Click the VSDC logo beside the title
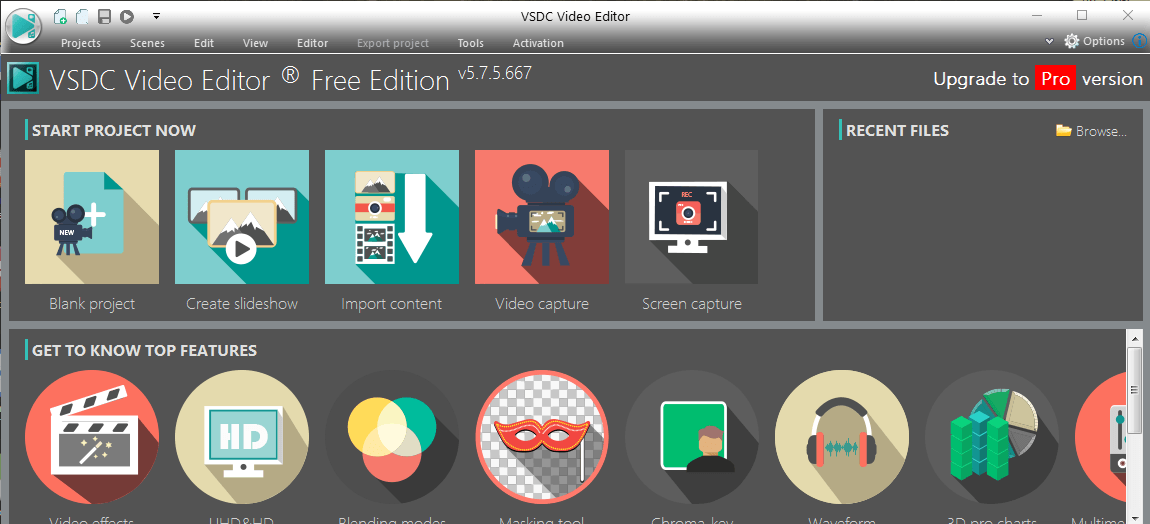 24,79
